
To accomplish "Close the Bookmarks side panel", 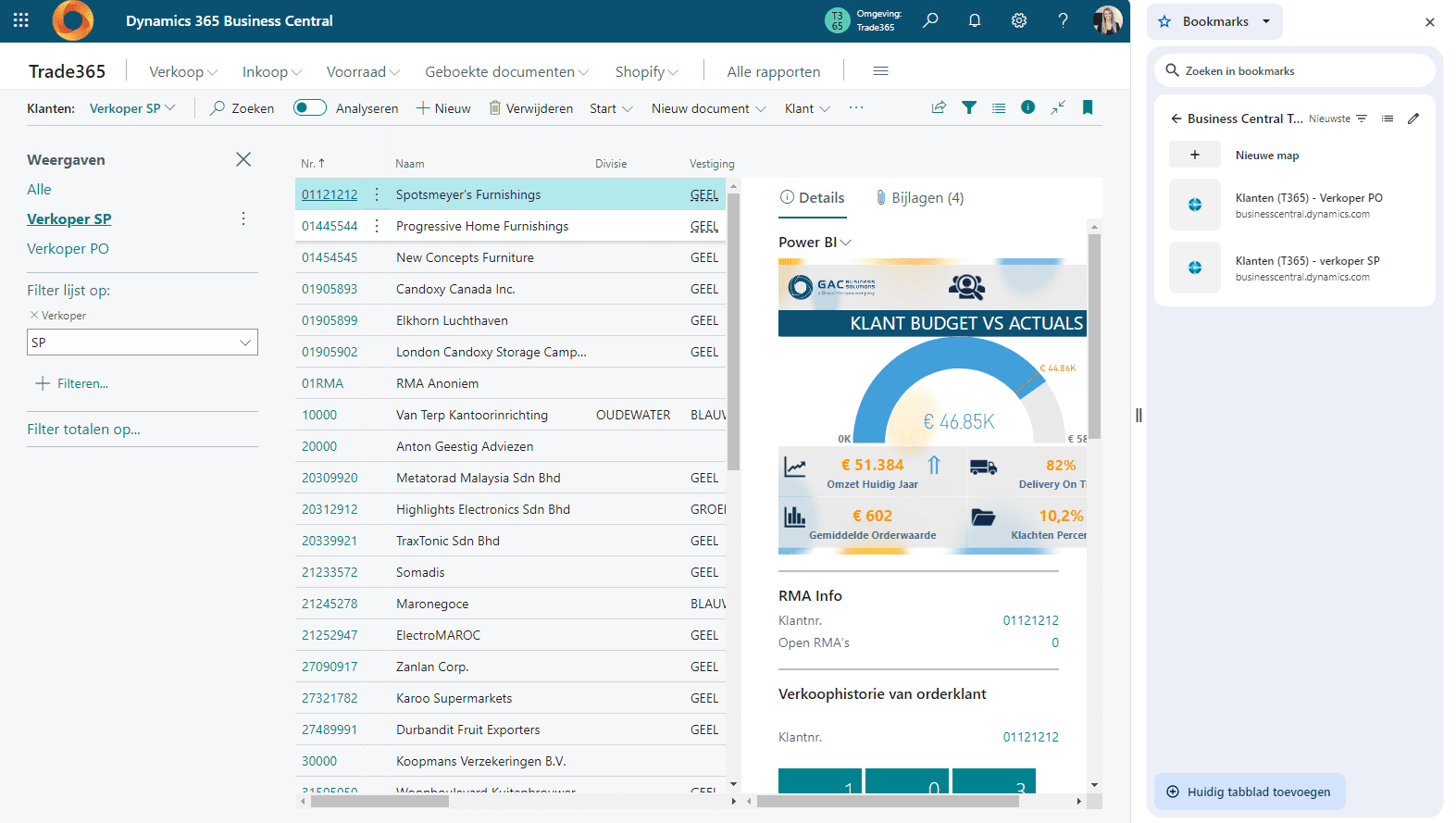I will tap(1430, 22).
